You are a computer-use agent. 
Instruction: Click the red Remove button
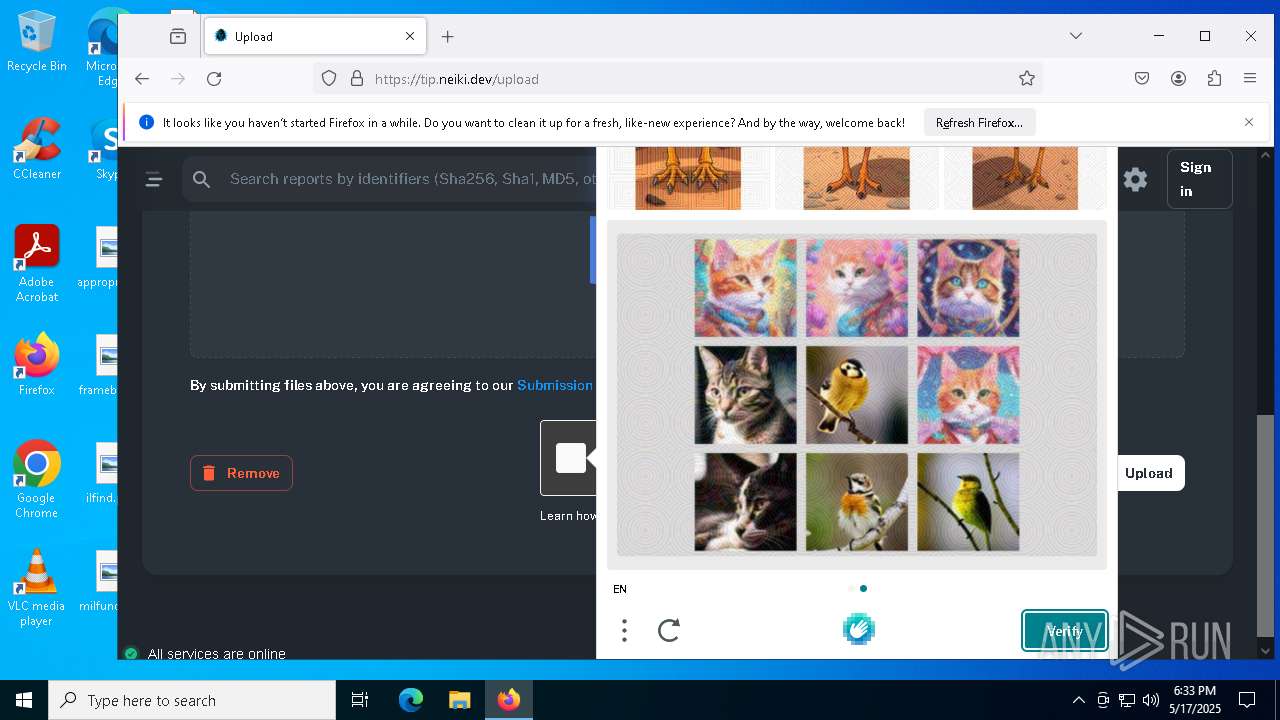point(241,473)
